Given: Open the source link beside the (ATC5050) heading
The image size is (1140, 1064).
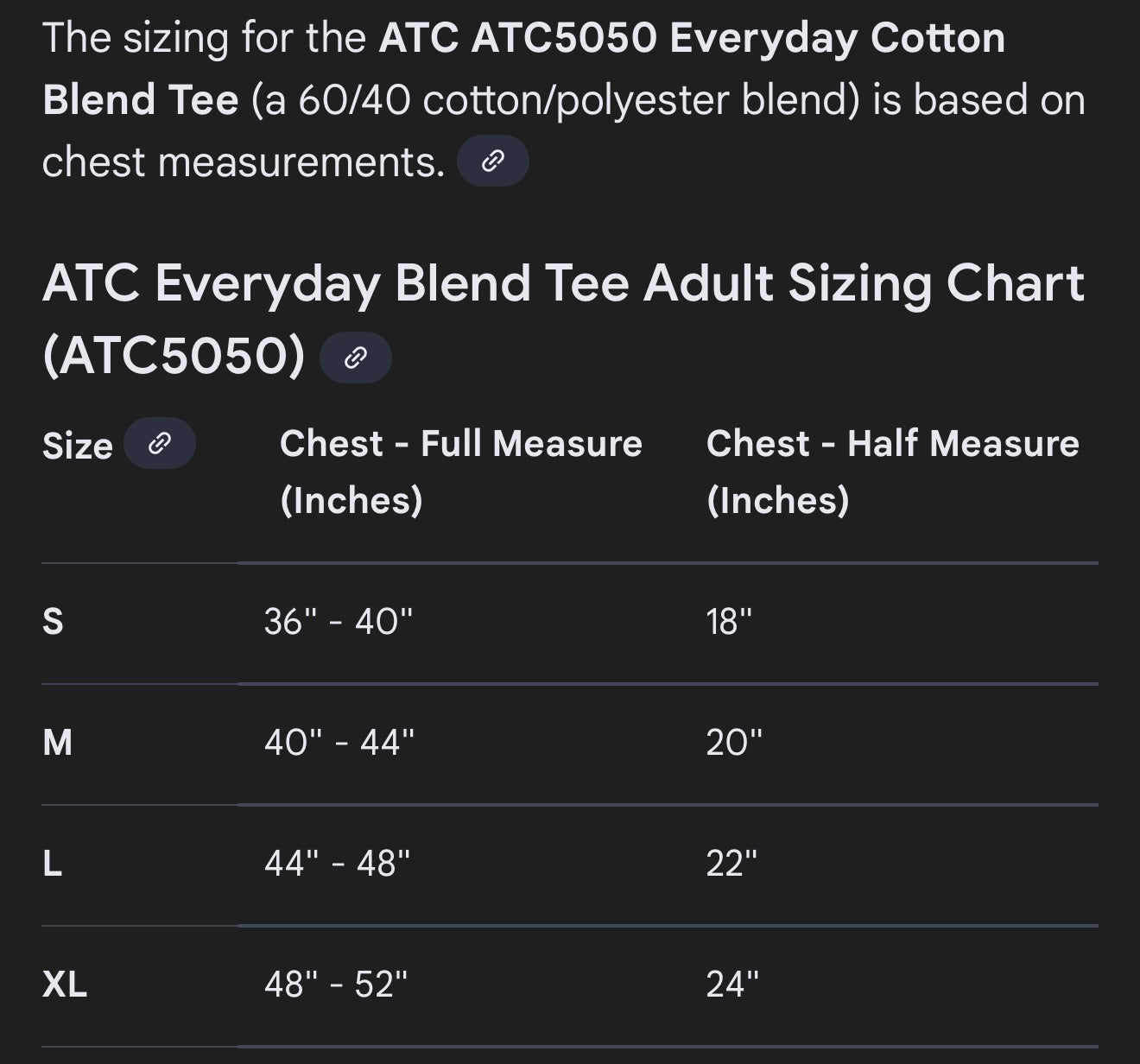Looking at the screenshot, I should coord(355,357).
